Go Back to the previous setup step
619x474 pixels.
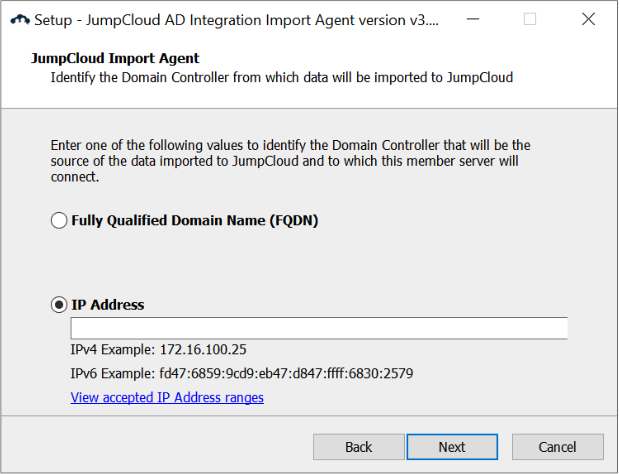(359, 447)
